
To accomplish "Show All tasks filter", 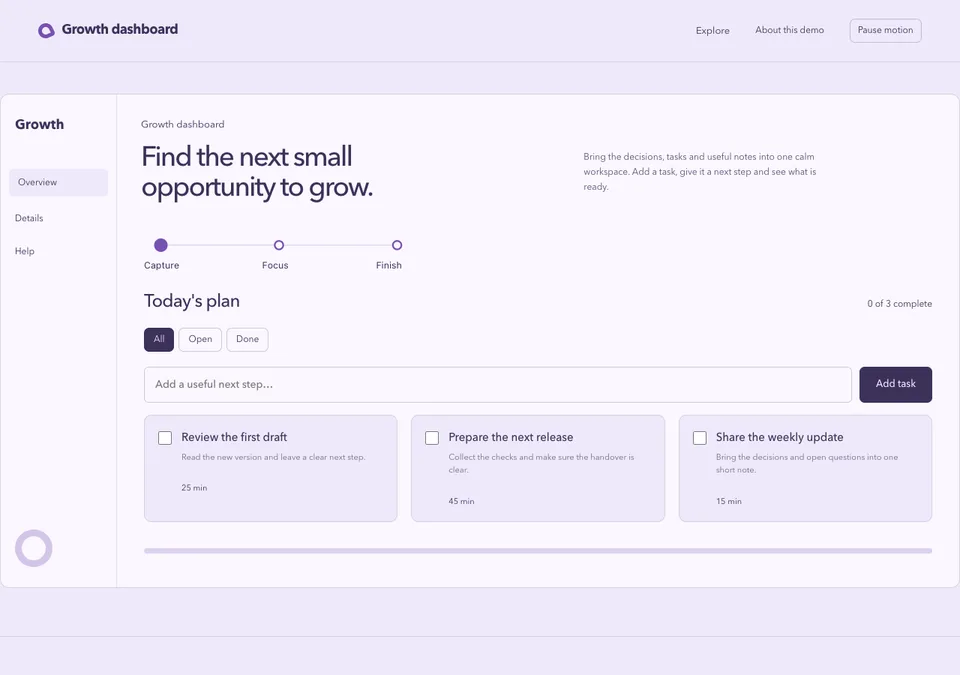I will pos(159,339).
